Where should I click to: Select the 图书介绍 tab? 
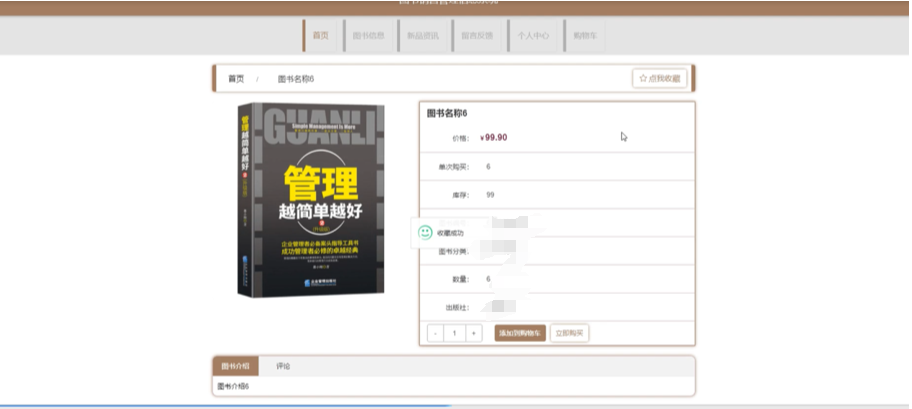pos(236,366)
